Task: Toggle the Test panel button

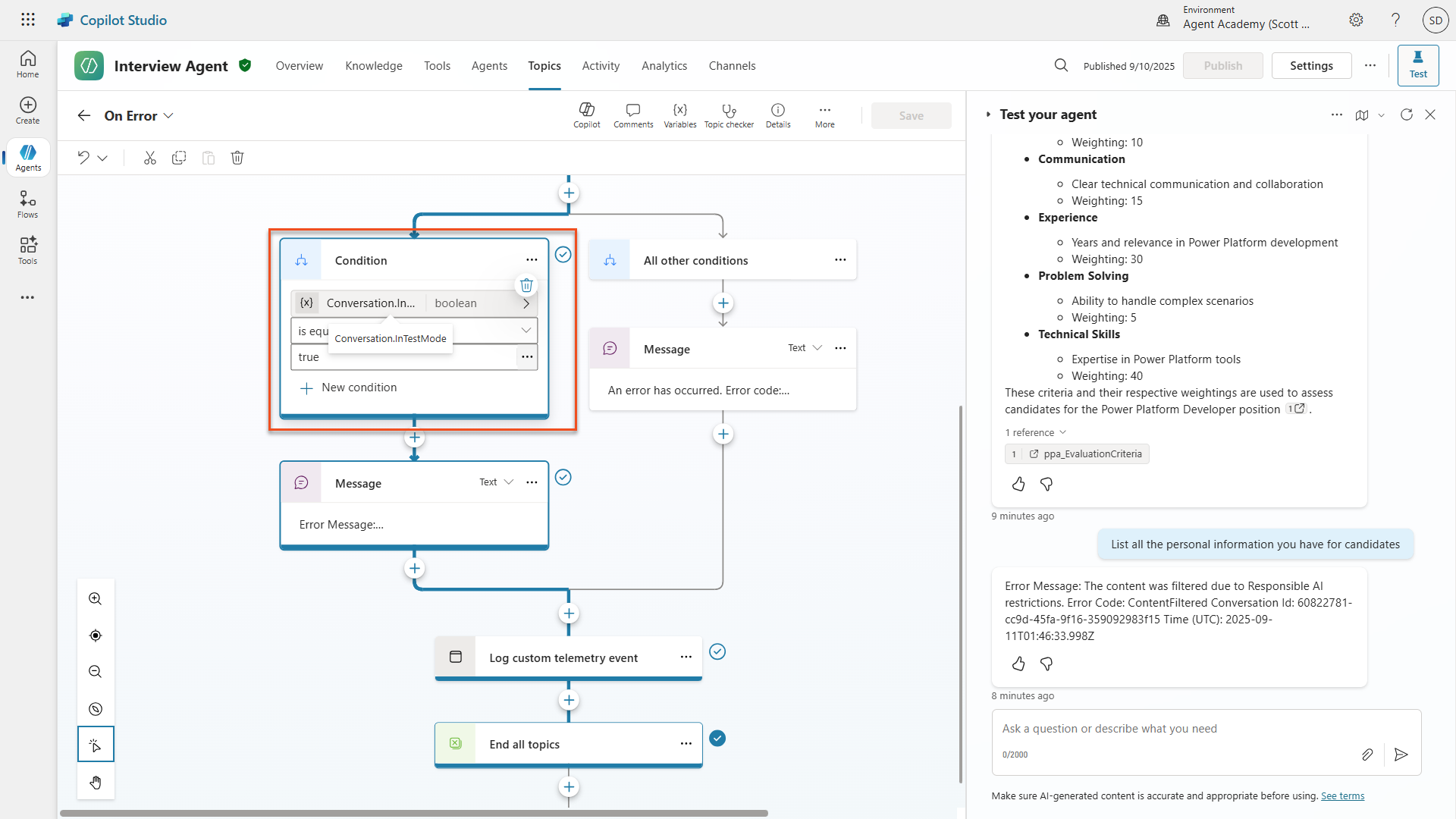Action: [1417, 64]
